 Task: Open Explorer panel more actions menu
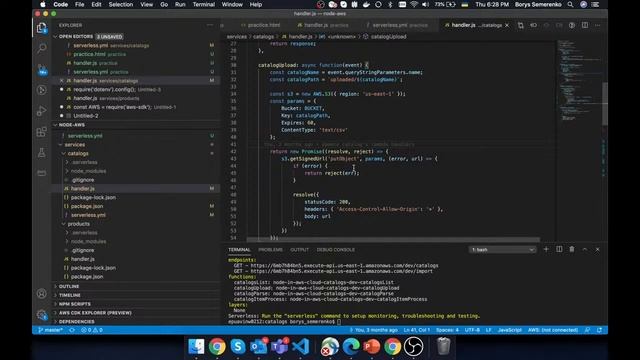210,25
